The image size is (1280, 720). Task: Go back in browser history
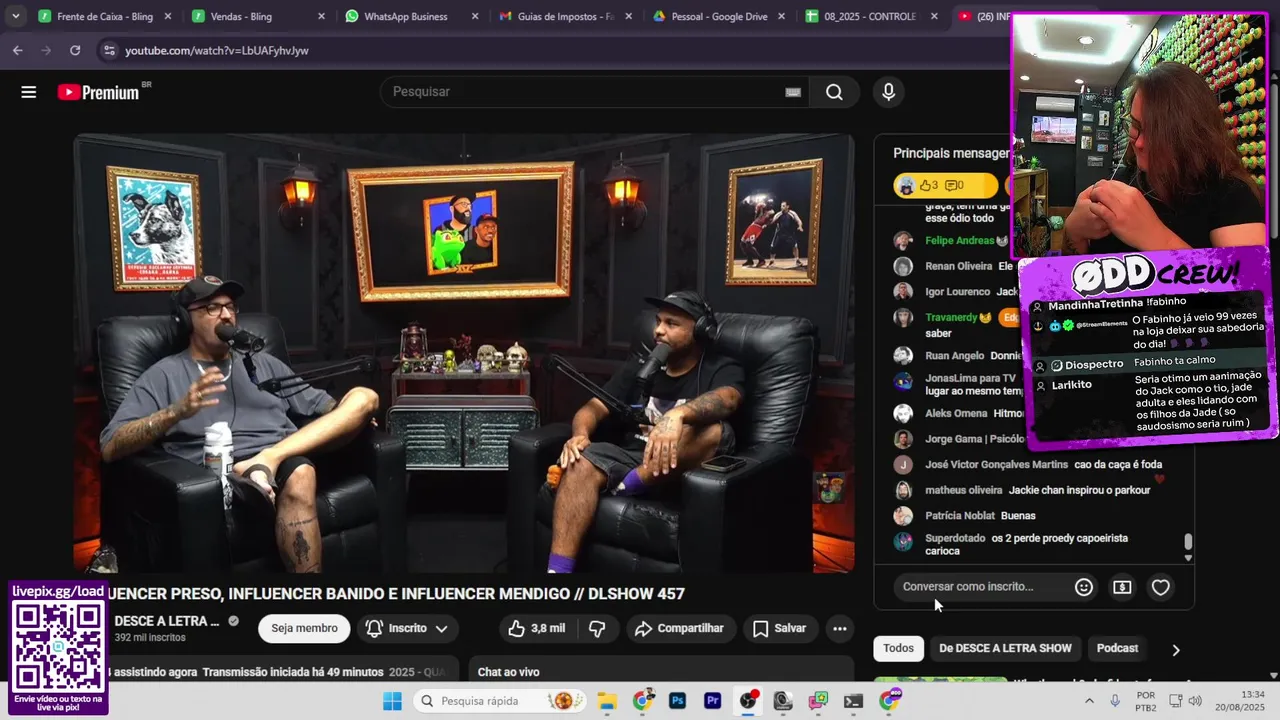(18, 50)
